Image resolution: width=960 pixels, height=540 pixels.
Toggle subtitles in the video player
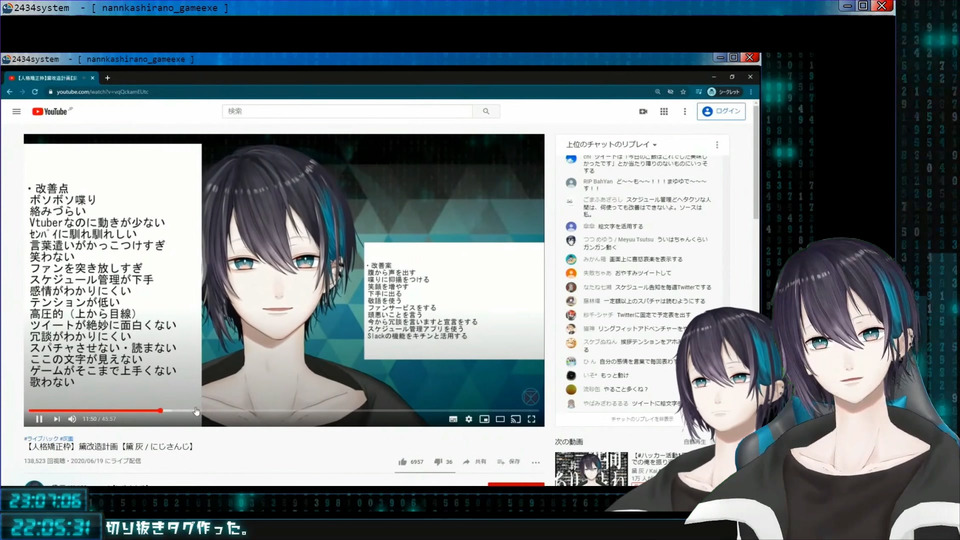(x=453, y=419)
